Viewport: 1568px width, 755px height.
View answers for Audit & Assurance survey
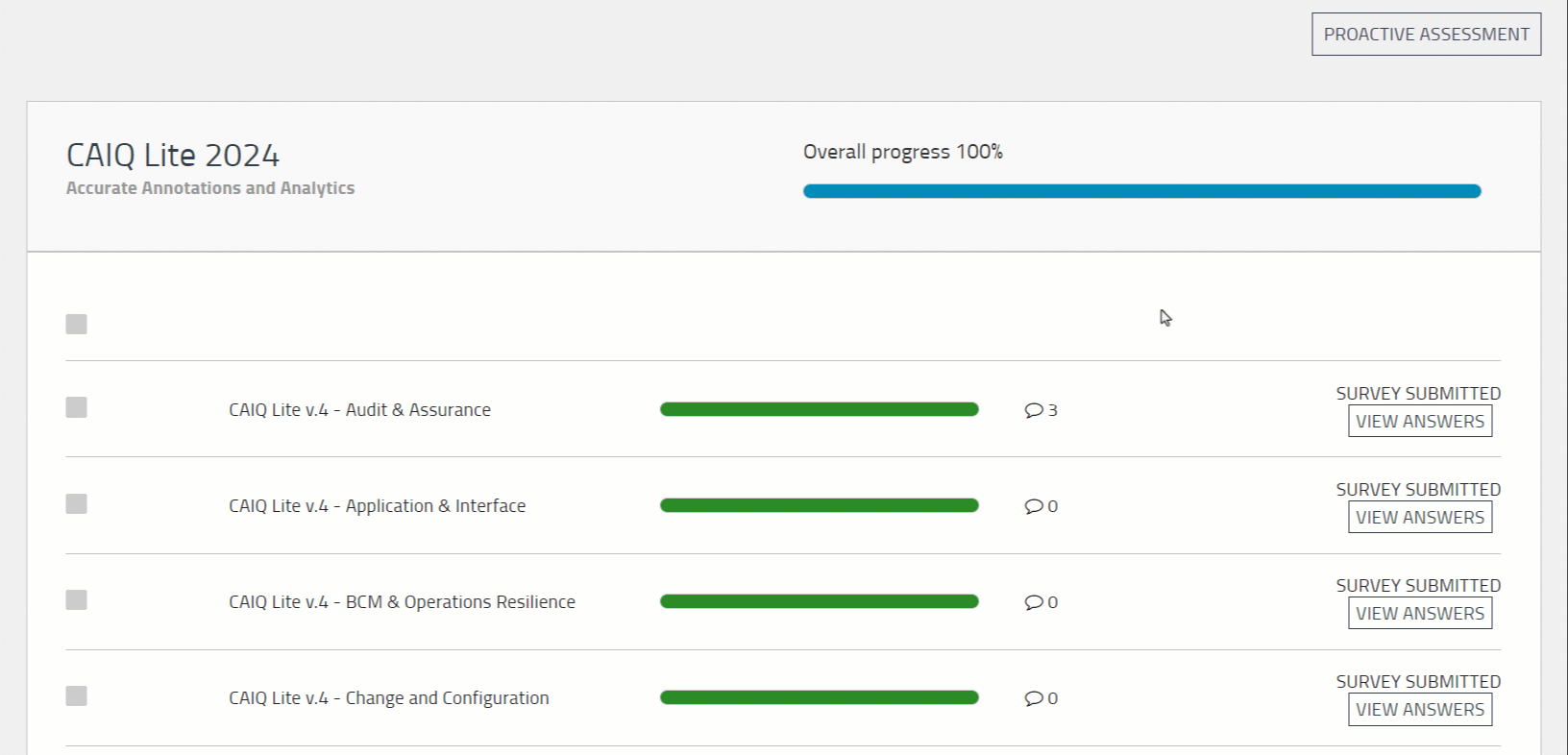[x=1419, y=422]
